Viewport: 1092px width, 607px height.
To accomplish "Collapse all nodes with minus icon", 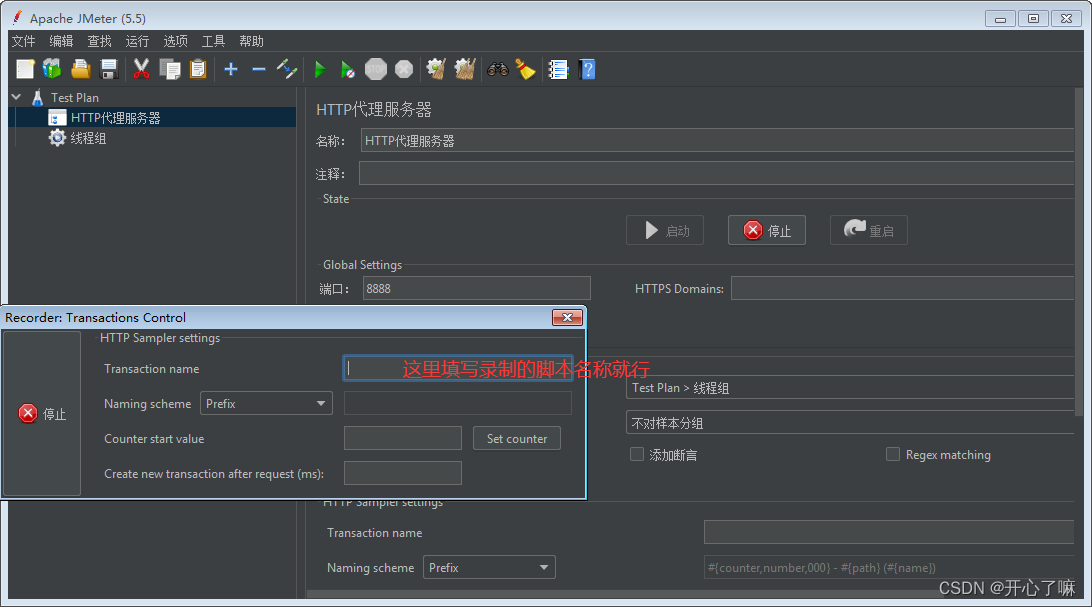I will pos(259,69).
